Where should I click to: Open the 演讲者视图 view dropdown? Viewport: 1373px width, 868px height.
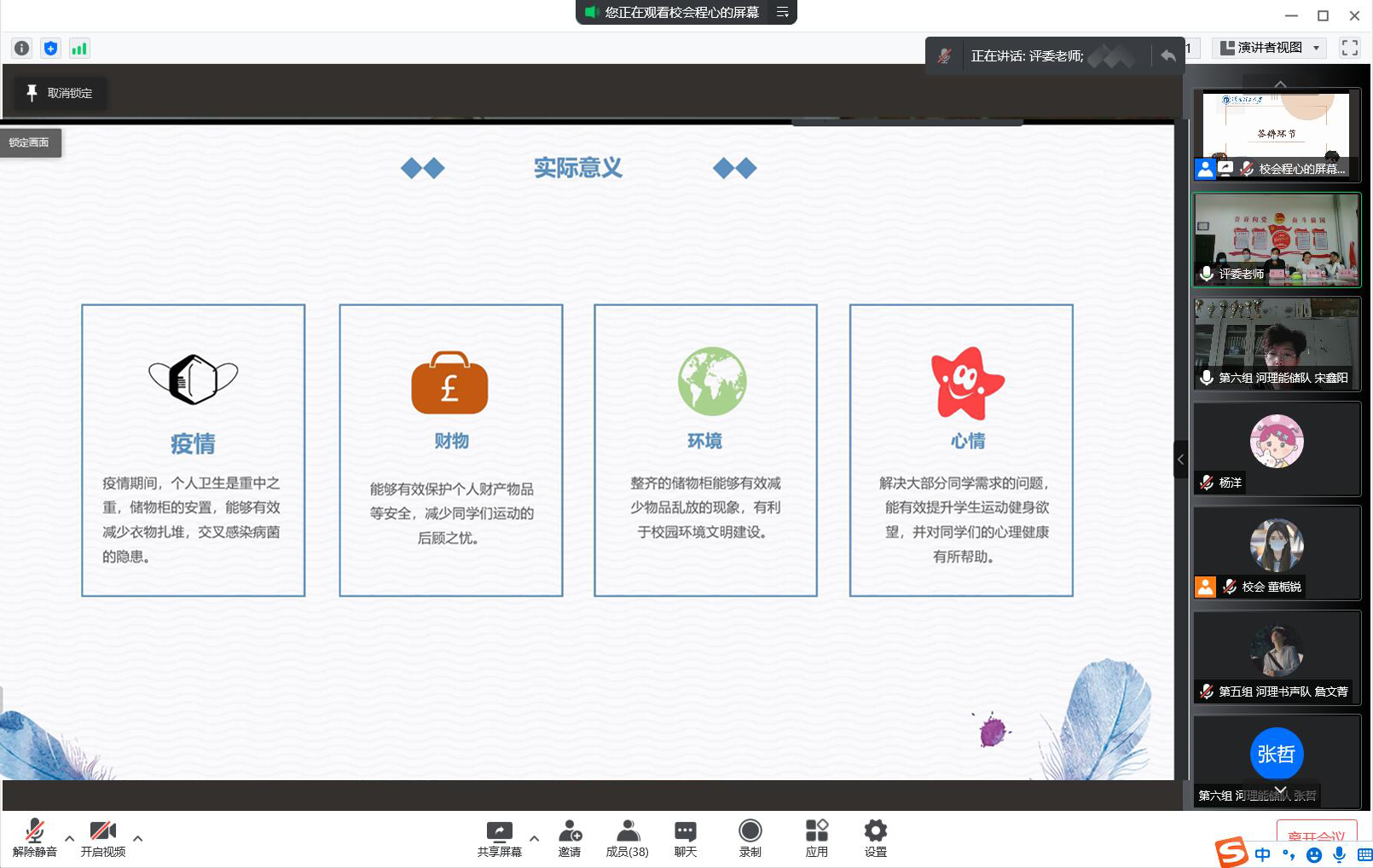pyautogui.click(x=1271, y=48)
